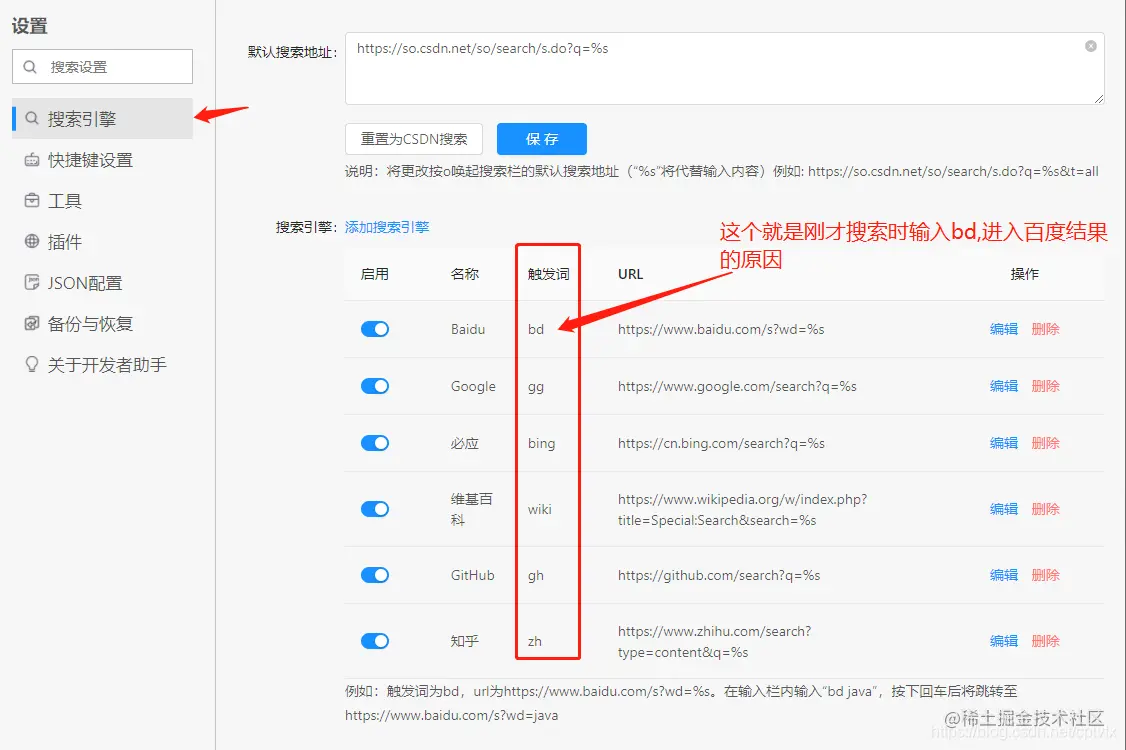Open 关于开发者助手 section

click(103, 364)
